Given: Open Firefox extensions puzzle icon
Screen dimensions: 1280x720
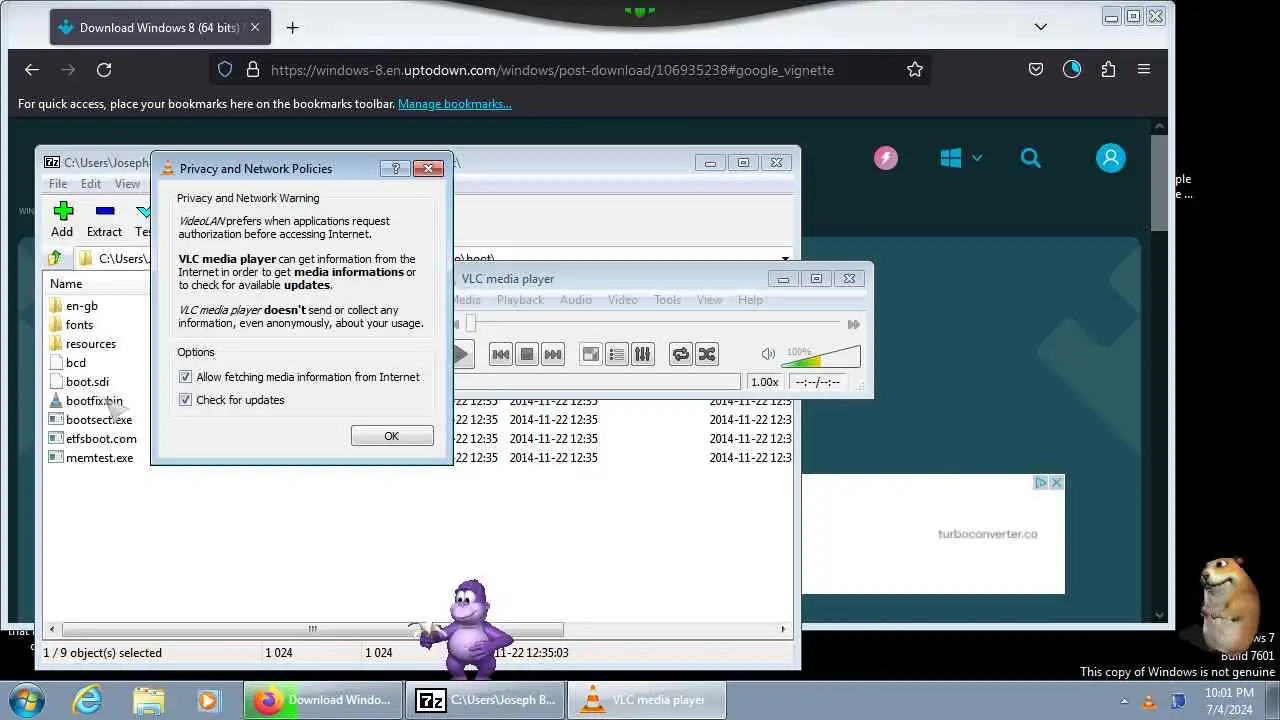Looking at the screenshot, I should tap(1108, 70).
